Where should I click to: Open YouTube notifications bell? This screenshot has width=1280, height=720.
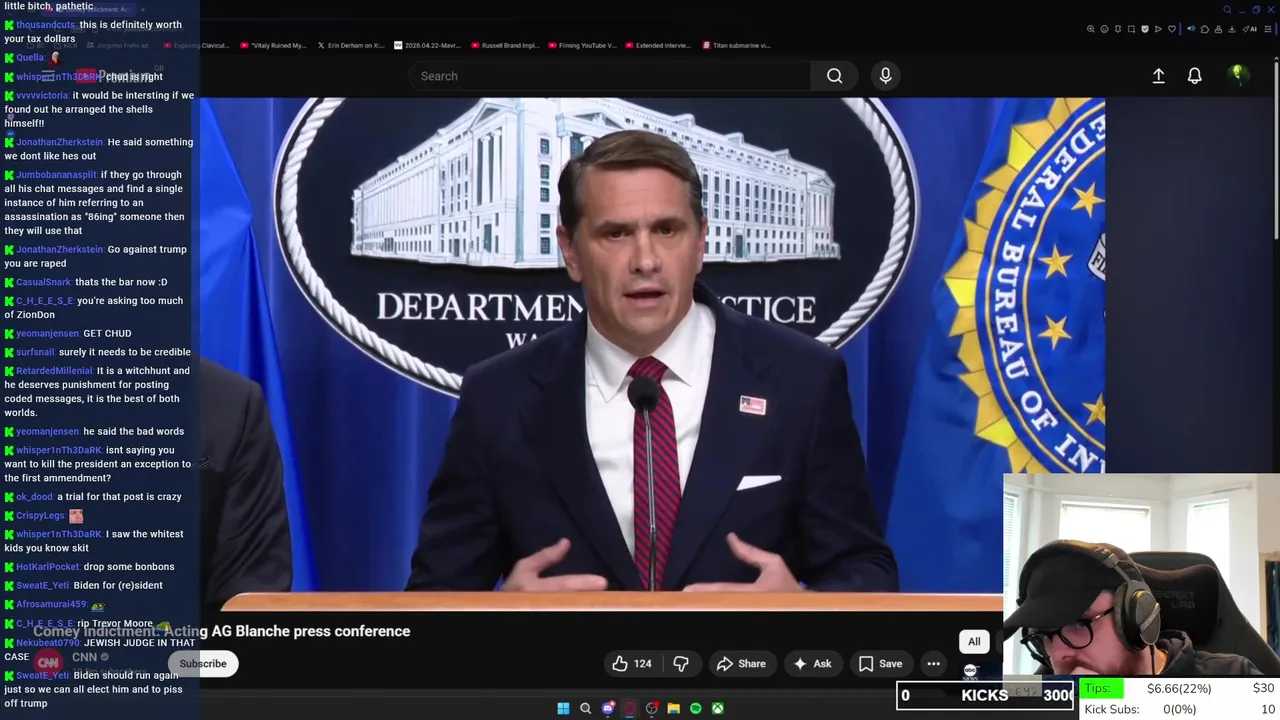[1194, 76]
